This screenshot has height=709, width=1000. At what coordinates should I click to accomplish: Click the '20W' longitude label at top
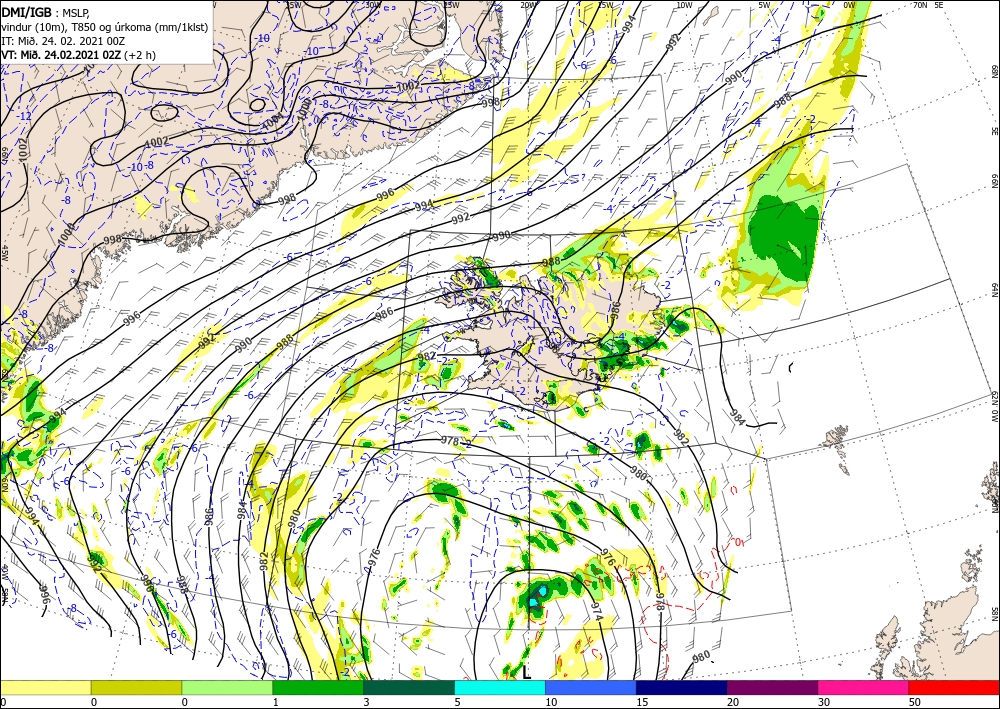[527, 5]
